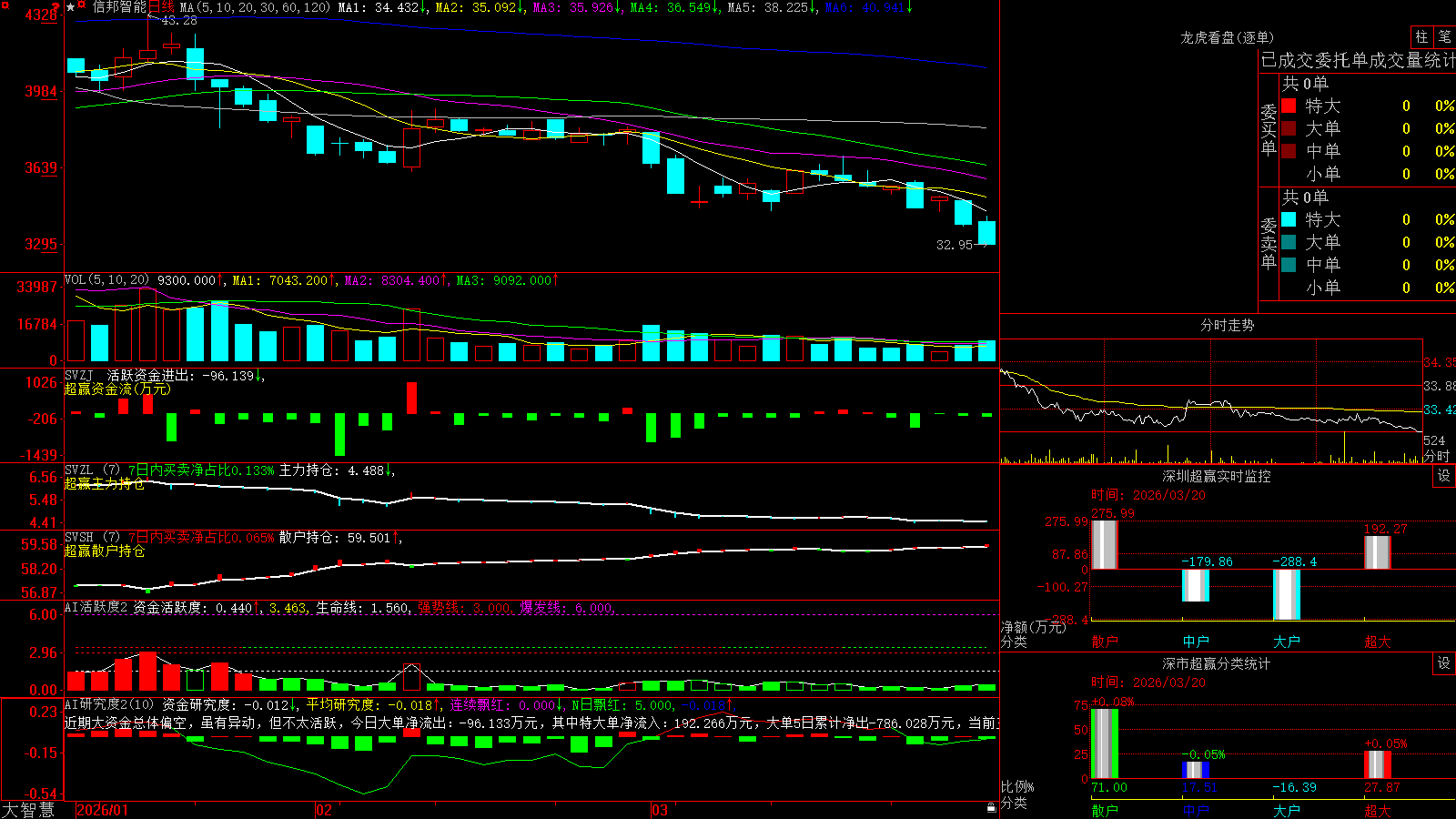Click the cyan 特大 sell order color swatch
The width and height of the screenshot is (1456, 819).
pos(1289,219)
